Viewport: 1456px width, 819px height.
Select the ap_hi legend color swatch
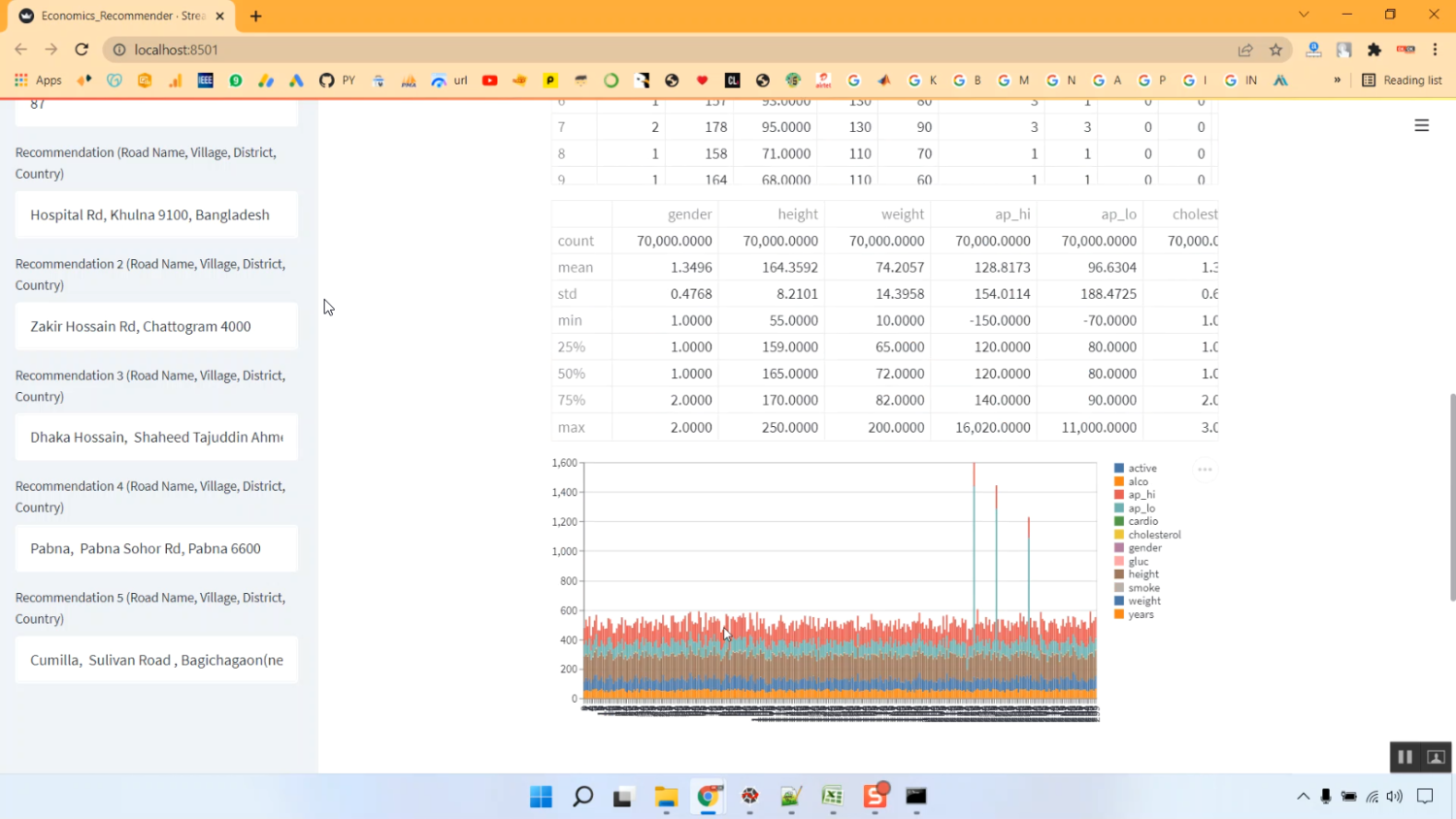point(1118,494)
